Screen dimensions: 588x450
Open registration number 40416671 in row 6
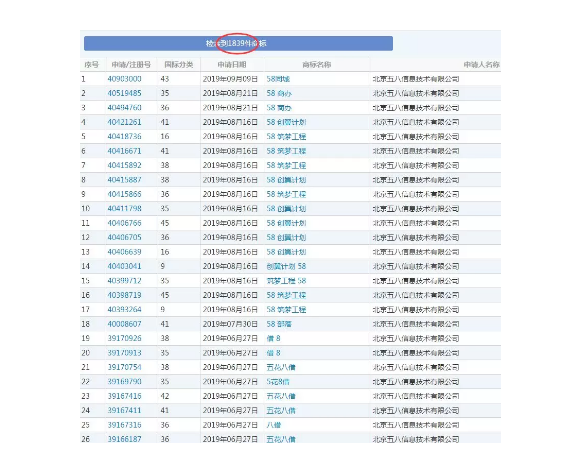tap(124, 151)
